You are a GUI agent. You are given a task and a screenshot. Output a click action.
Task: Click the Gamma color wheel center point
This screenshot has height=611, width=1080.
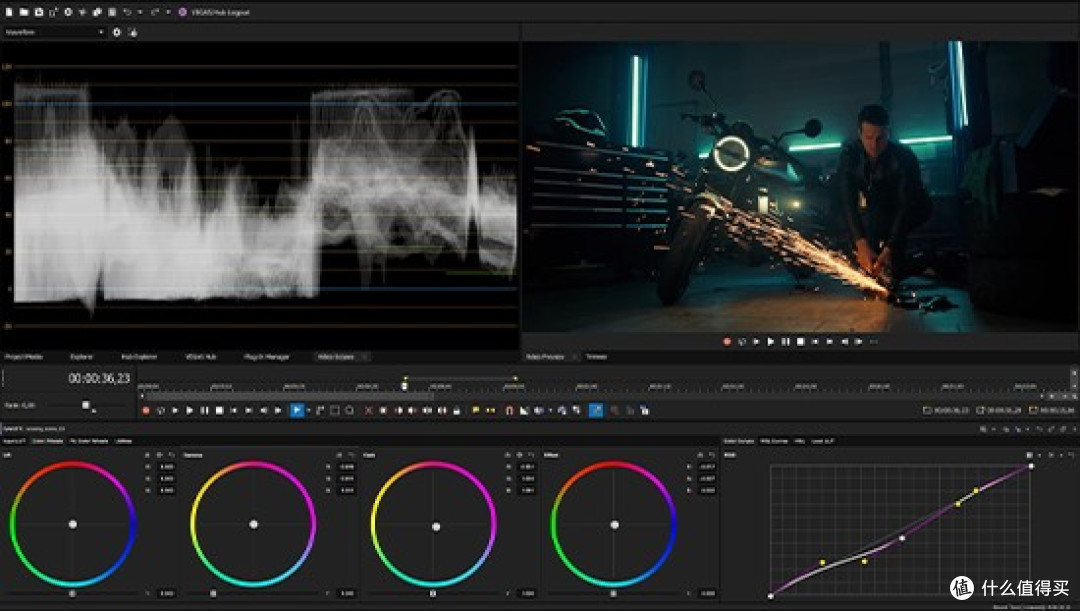coord(253,524)
